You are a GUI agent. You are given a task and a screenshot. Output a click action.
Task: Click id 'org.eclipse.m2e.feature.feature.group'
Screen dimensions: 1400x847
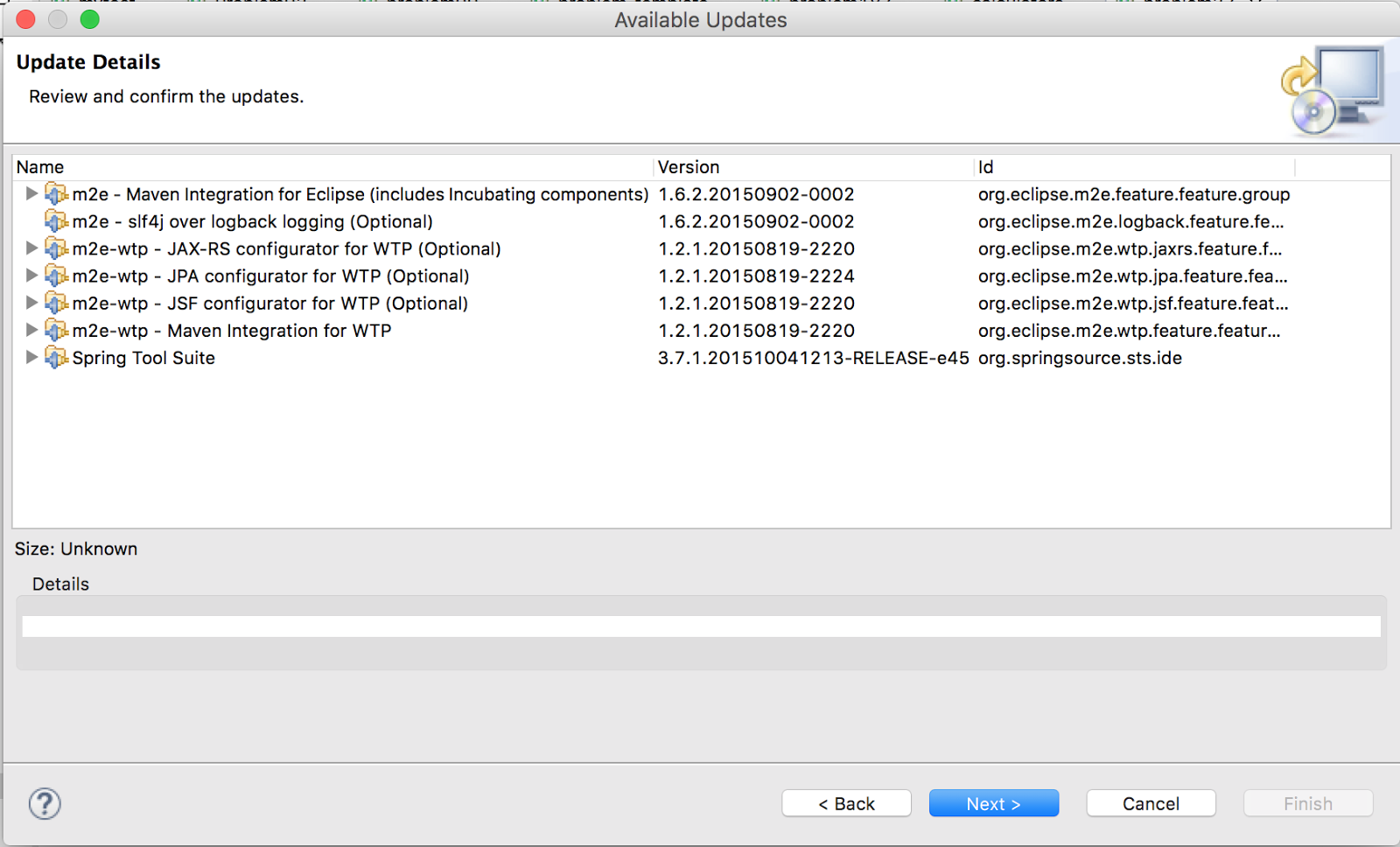coord(1134,194)
